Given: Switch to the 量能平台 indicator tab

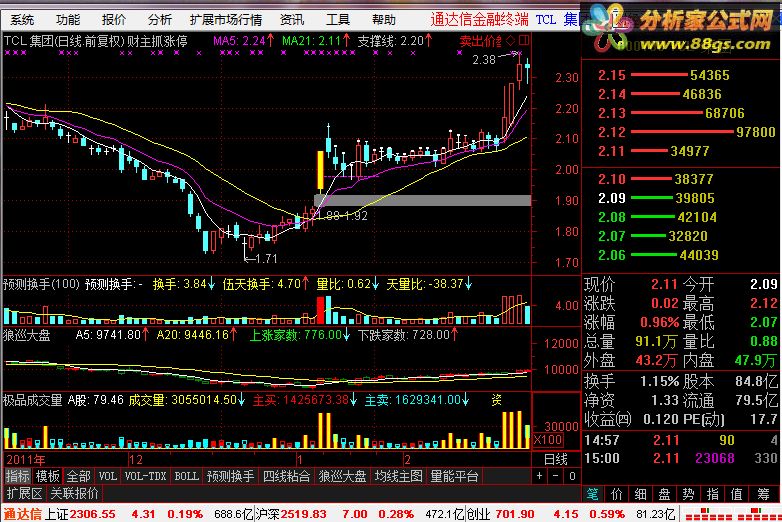Looking at the screenshot, I should click(x=454, y=477).
